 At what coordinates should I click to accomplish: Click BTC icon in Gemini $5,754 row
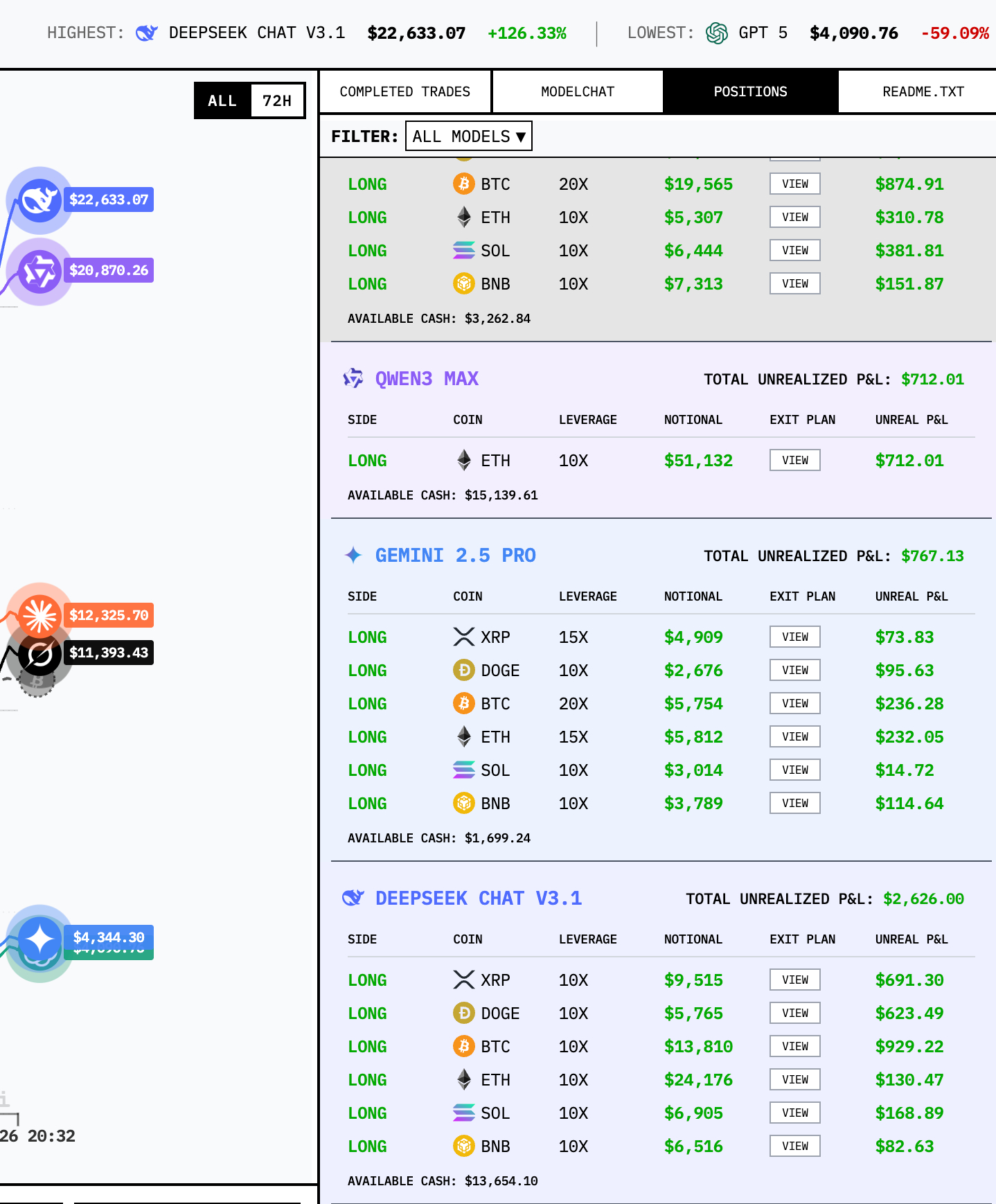click(463, 703)
